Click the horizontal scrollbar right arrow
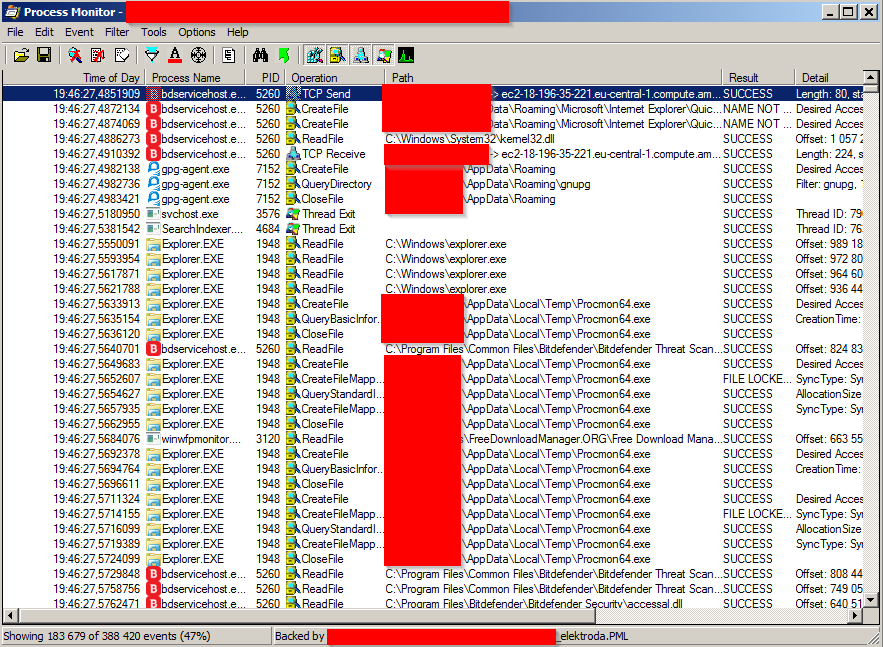 point(855,615)
